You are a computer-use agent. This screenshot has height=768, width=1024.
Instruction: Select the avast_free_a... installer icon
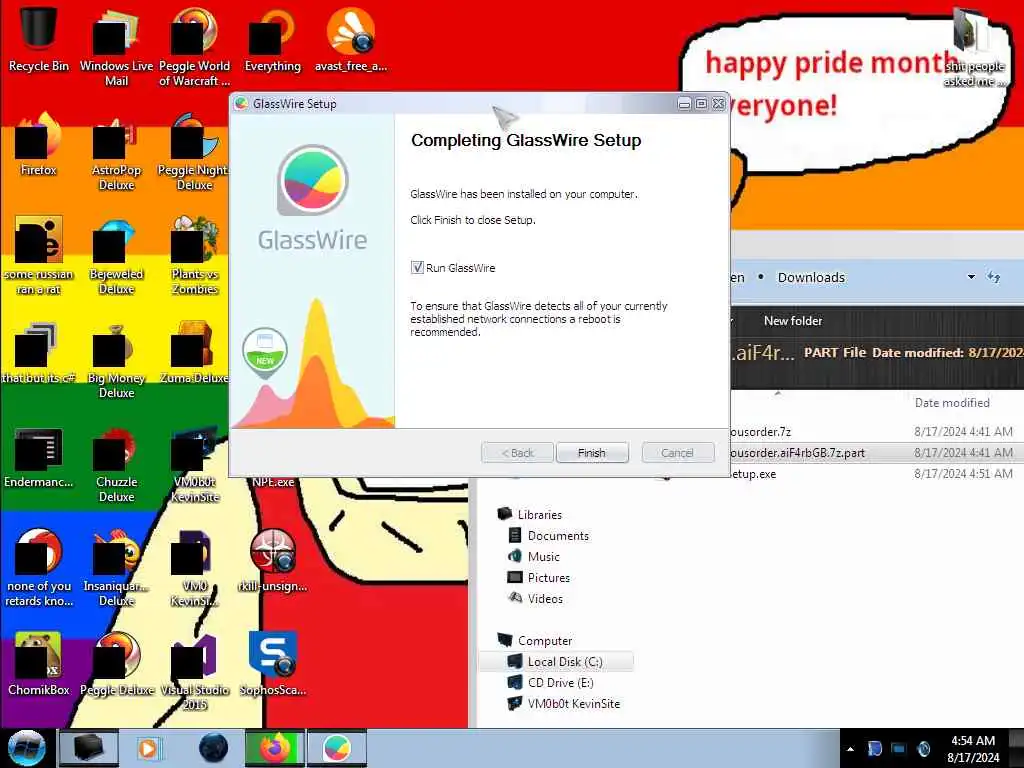tap(351, 38)
